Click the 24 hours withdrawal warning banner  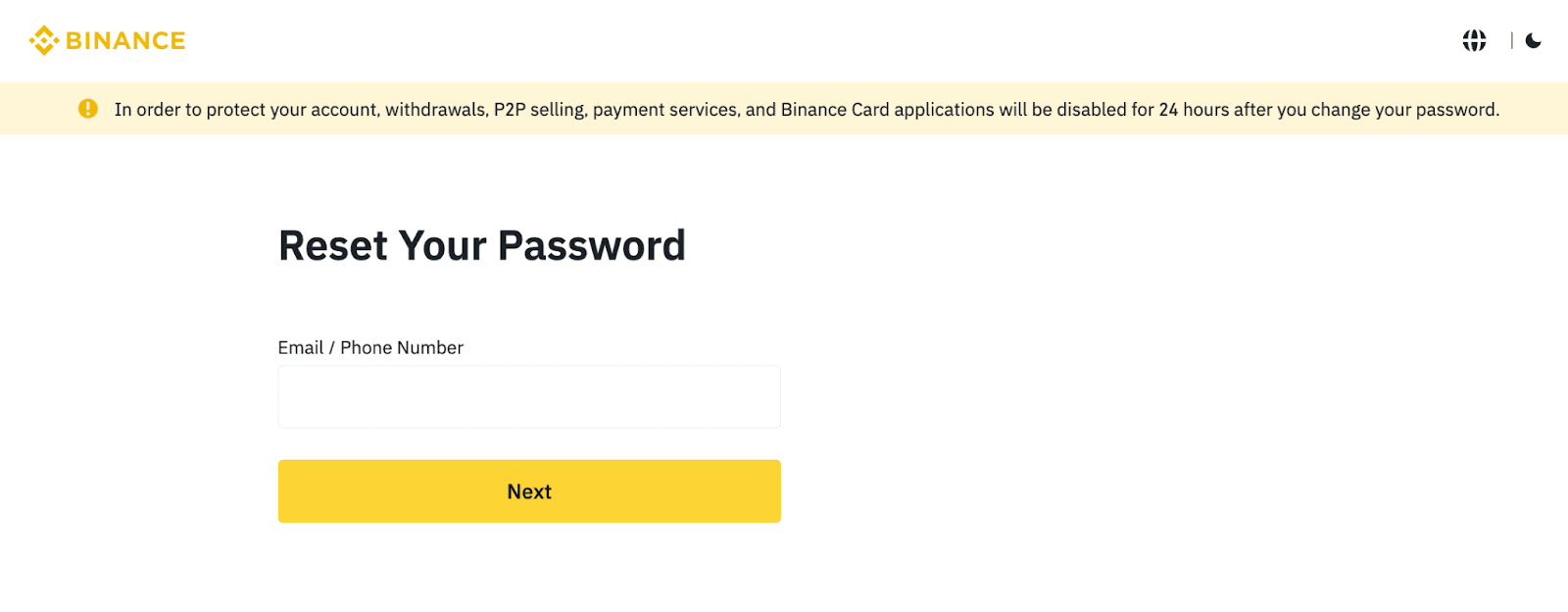click(x=806, y=110)
